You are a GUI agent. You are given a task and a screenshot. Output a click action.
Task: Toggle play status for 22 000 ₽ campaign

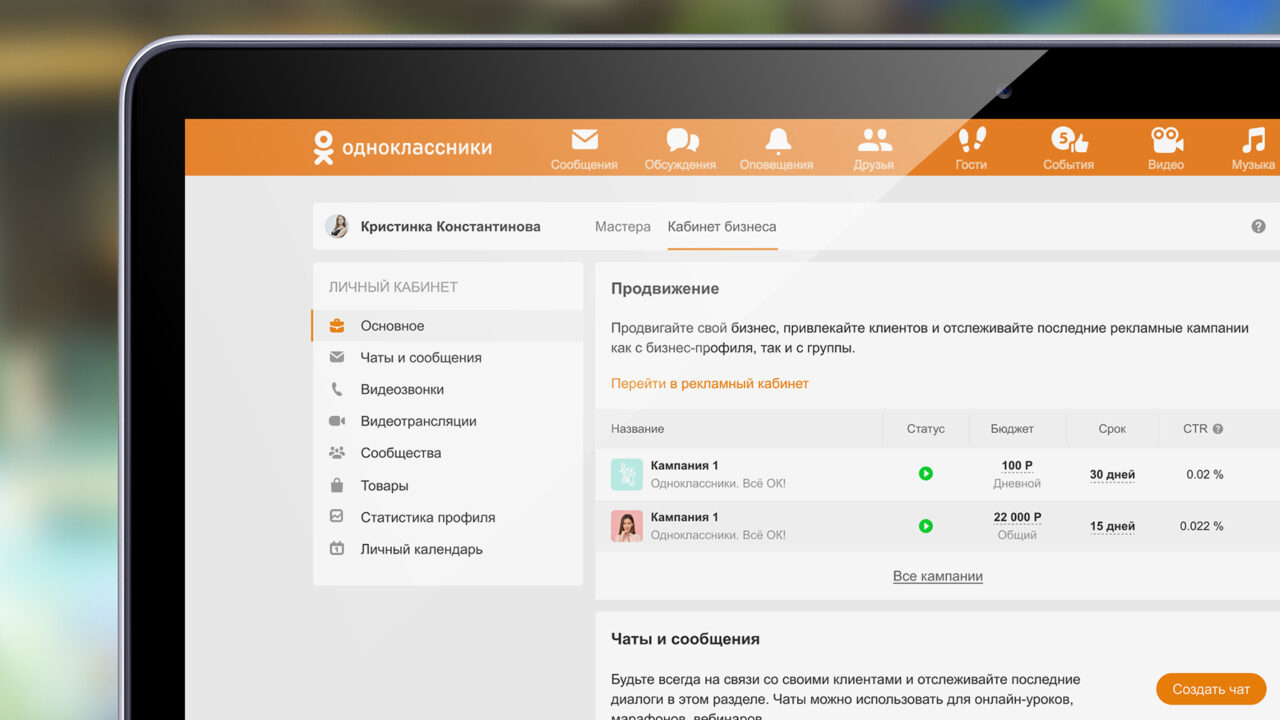coord(926,526)
